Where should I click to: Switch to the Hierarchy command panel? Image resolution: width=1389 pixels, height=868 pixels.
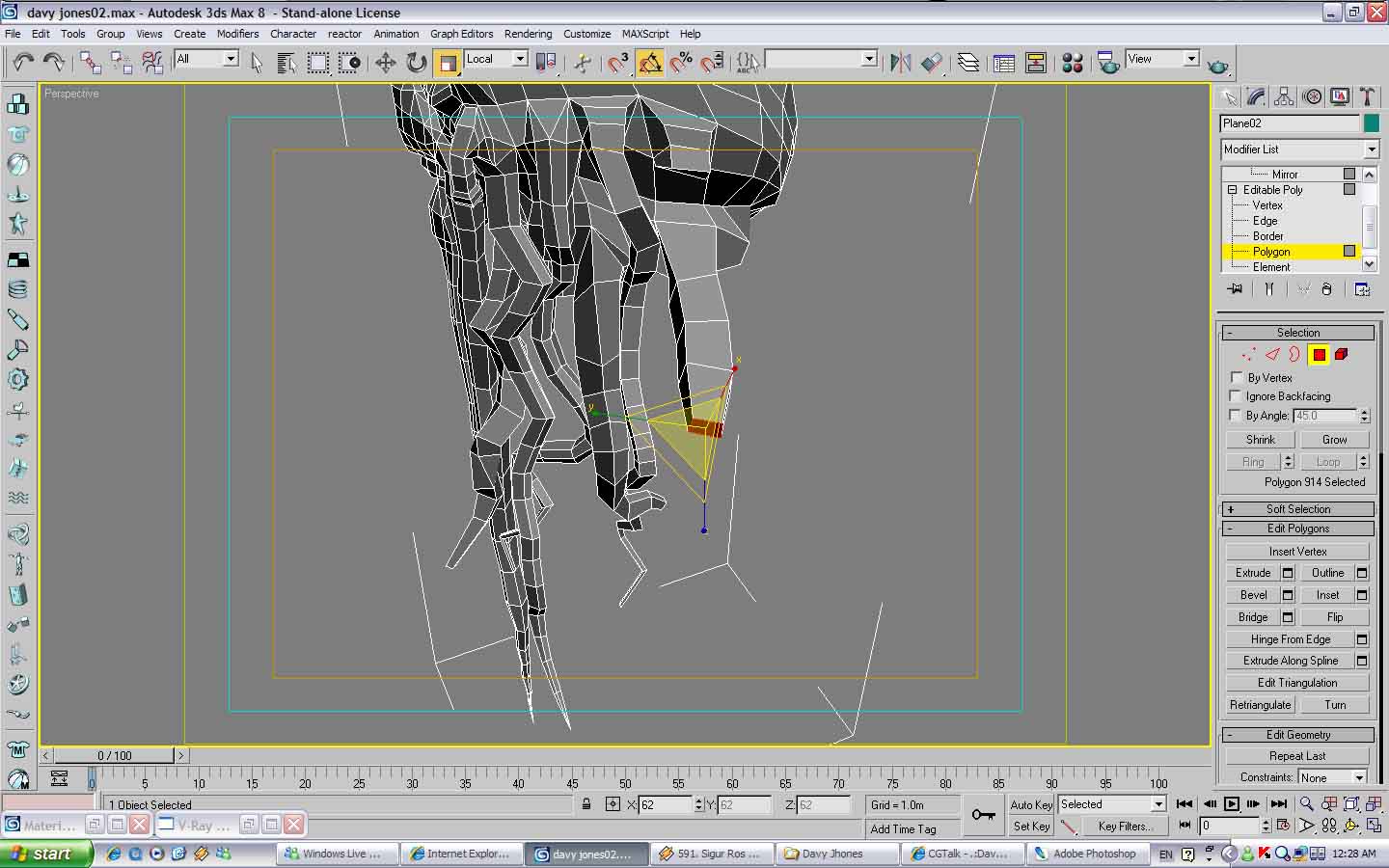click(x=1284, y=96)
